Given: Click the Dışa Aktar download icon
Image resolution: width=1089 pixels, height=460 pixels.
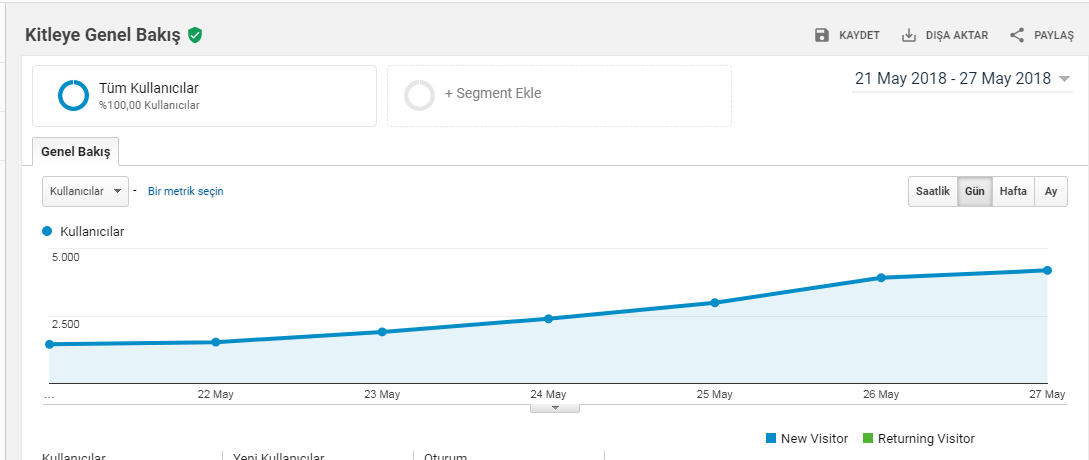Looking at the screenshot, I should [x=908, y=35].
